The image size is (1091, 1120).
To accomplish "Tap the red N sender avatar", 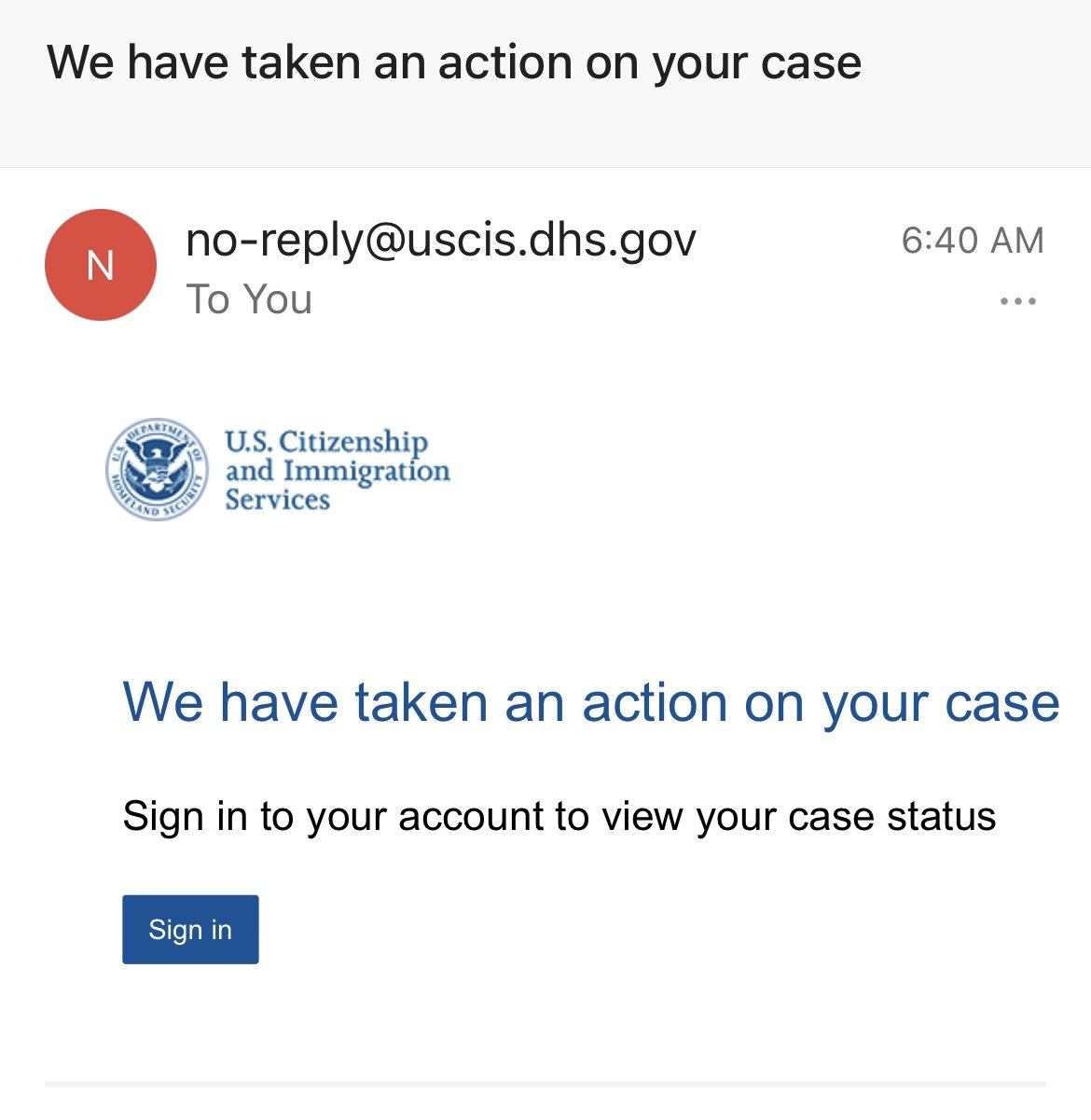I will pos(101,265).
